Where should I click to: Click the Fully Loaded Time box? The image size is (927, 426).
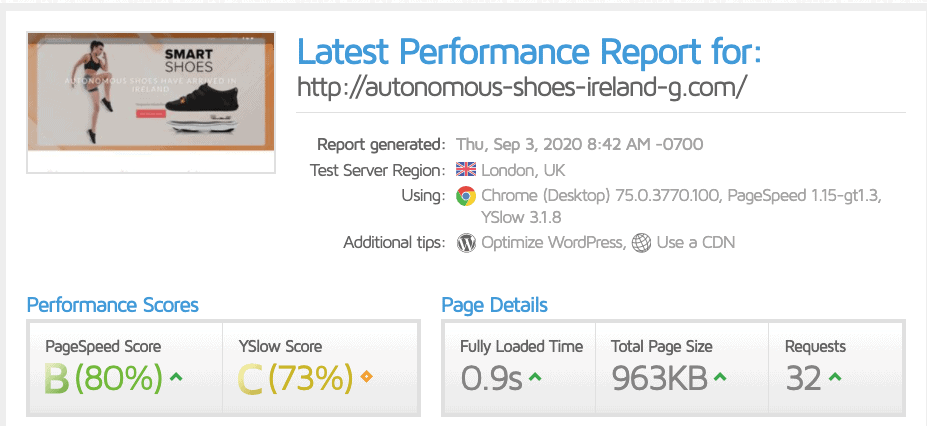pos(519,368)
